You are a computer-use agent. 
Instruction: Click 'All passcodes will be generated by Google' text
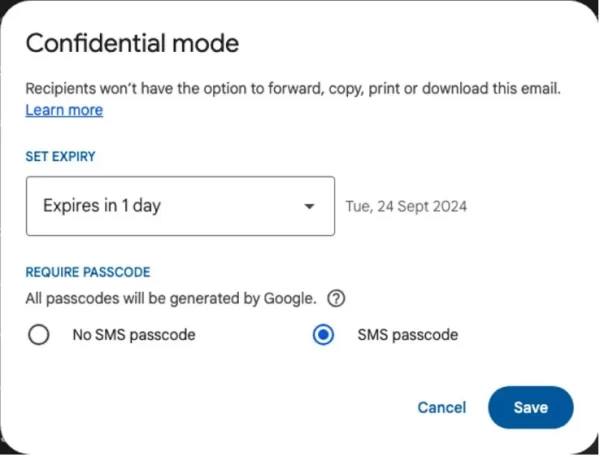171,299
